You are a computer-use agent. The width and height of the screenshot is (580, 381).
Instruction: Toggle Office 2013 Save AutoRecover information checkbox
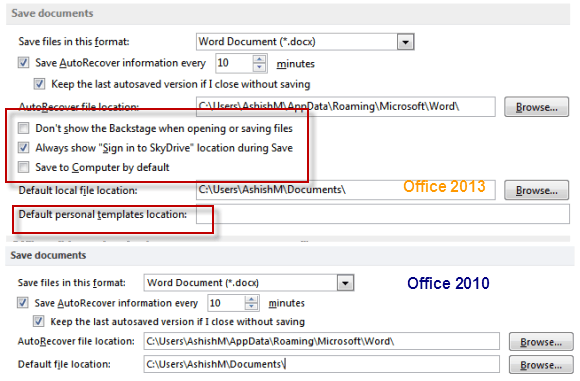23,63
